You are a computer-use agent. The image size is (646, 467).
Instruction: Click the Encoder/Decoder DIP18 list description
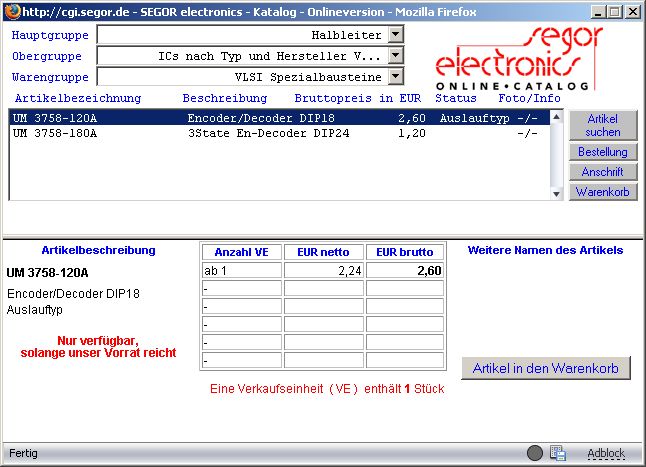(261, 118)
